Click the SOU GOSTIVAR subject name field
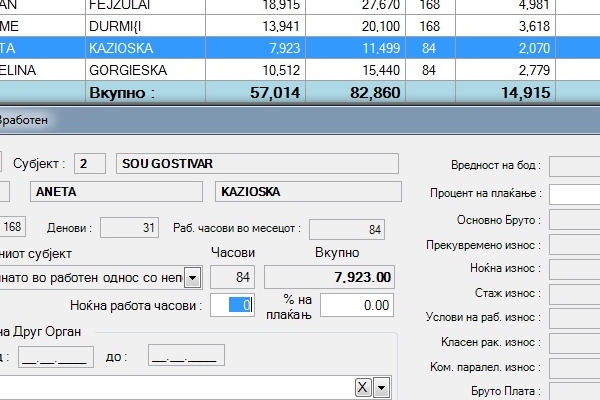This screenshot has height=400, width=600. tap(257, 162)
